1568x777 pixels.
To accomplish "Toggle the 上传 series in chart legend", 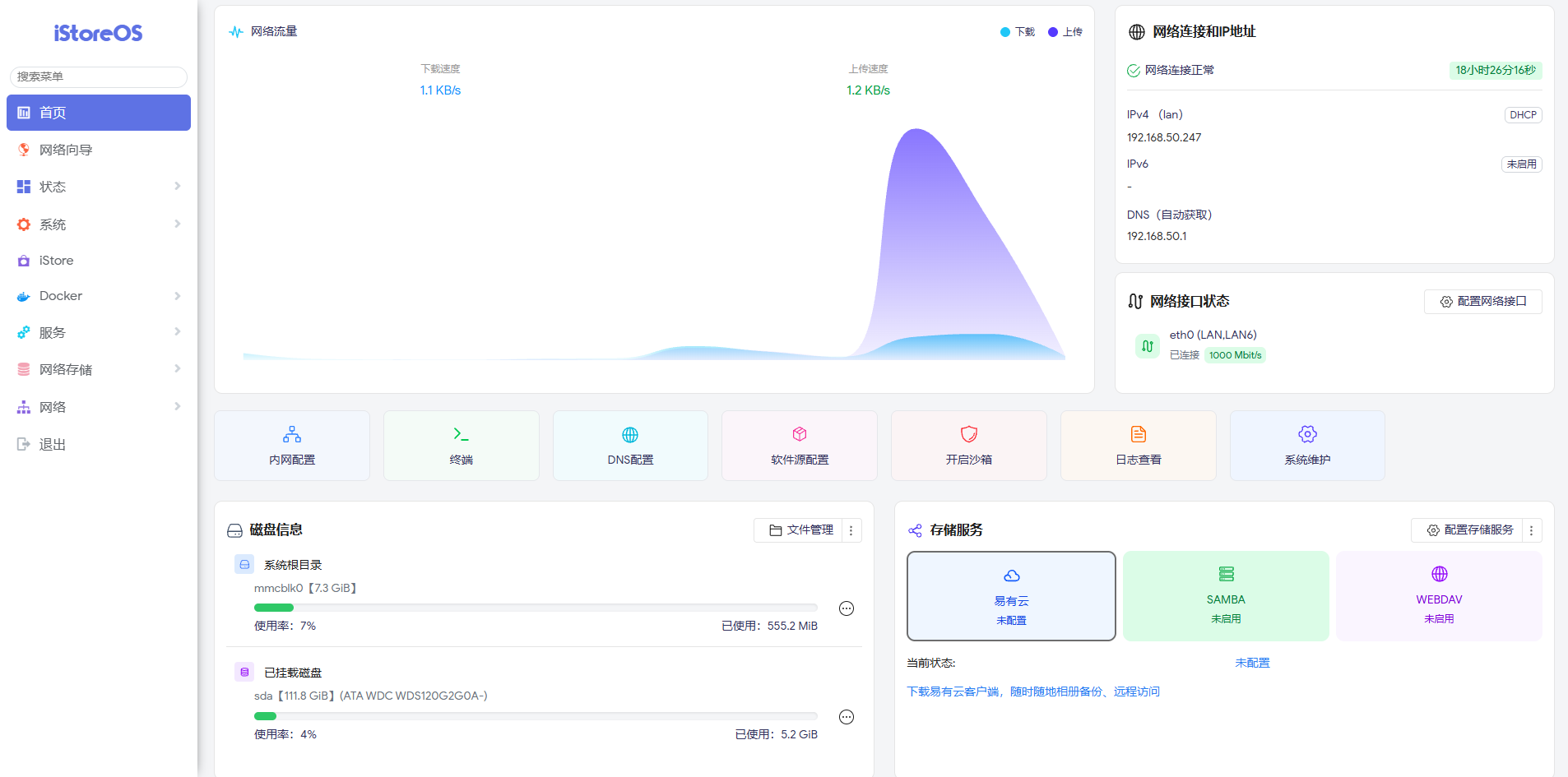I will point(1065,32).
